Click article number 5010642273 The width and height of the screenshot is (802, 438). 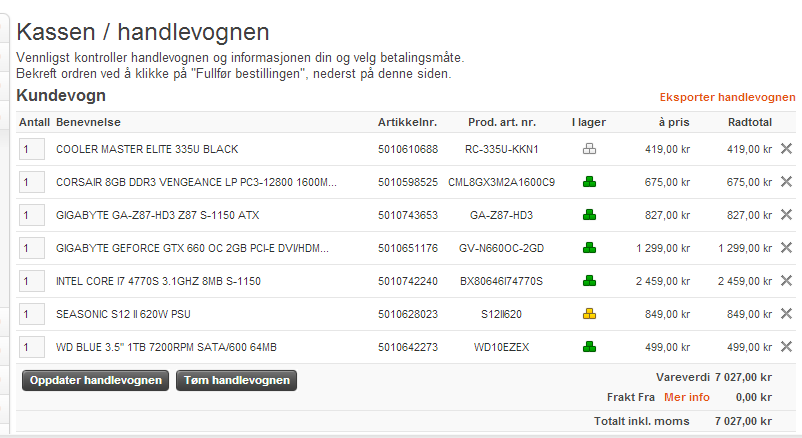coord(408,347)
